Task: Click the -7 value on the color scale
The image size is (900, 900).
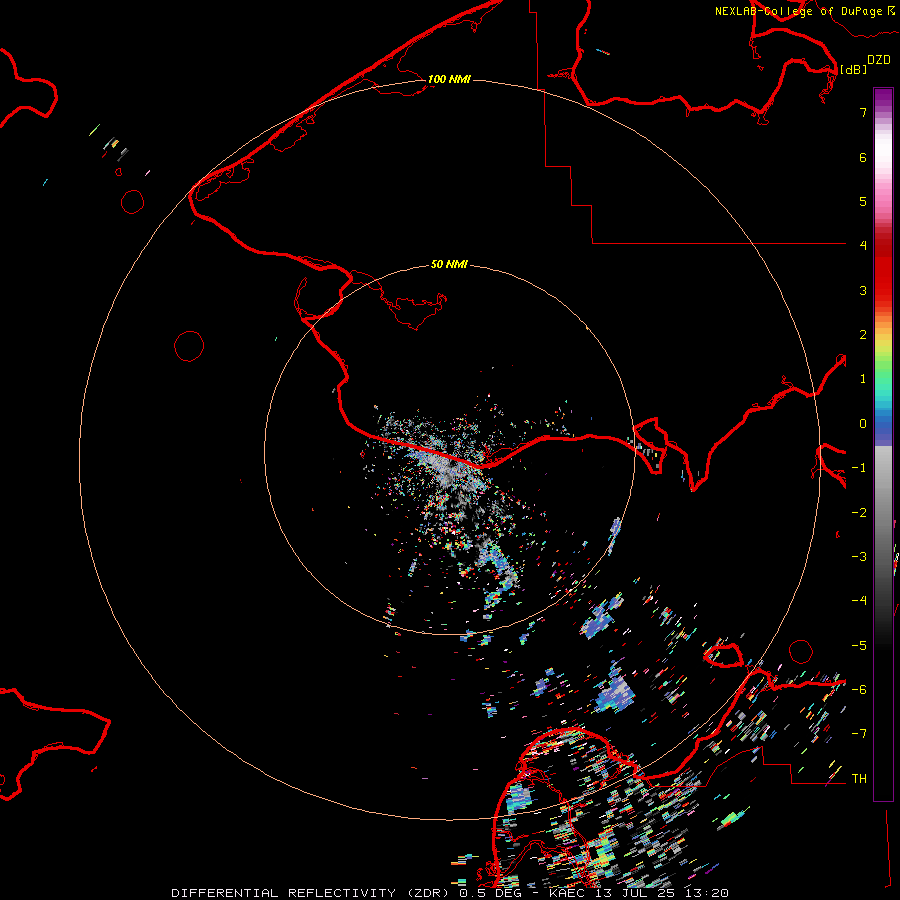Action: click(859, 734)
